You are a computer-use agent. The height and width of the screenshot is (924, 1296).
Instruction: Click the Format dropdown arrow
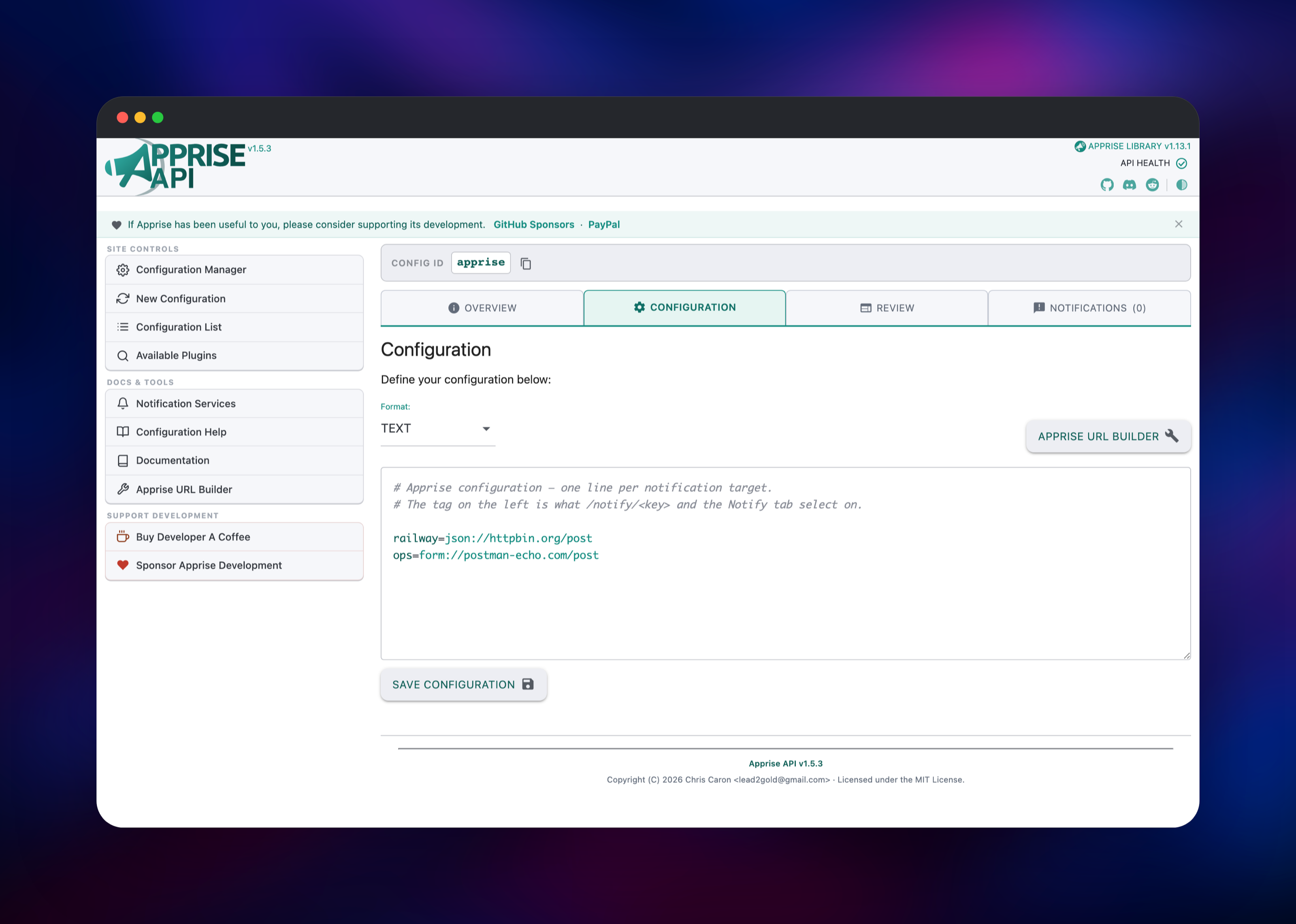[486, 429]
